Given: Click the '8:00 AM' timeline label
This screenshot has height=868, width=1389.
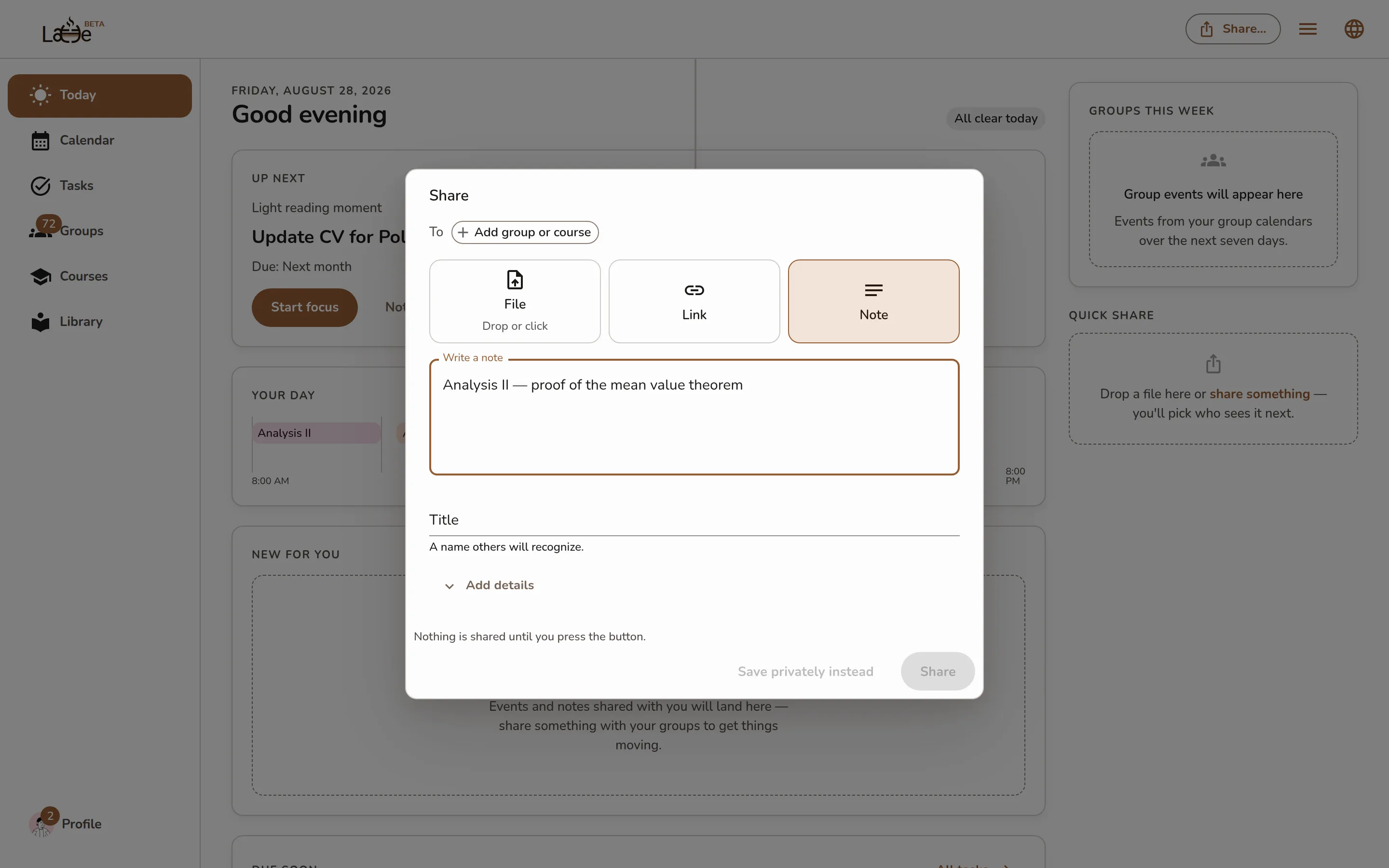Looking at the screenshot, I should pyautogui.click(x=270, y=481).
